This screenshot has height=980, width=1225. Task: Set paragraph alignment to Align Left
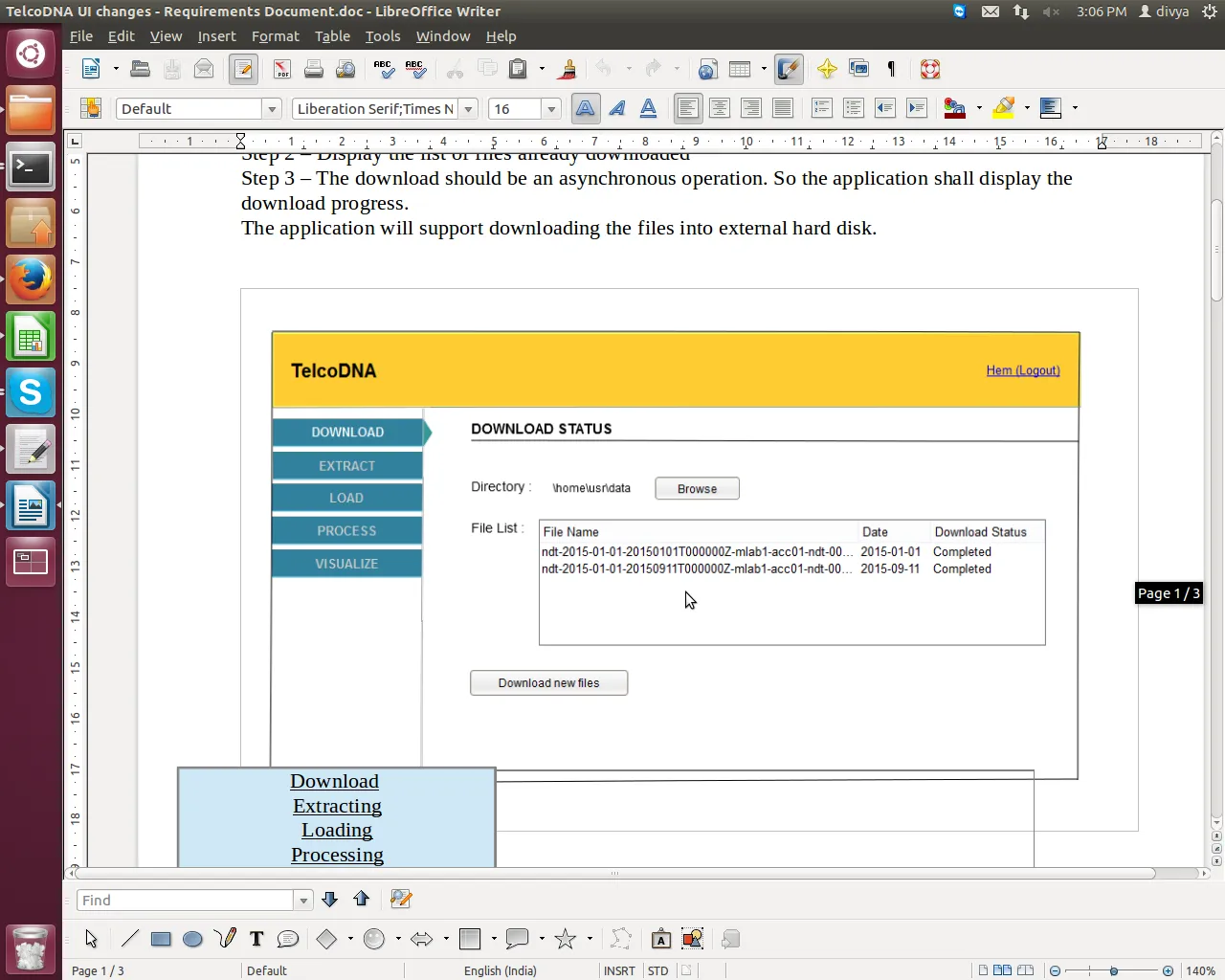tap(687, 108)
